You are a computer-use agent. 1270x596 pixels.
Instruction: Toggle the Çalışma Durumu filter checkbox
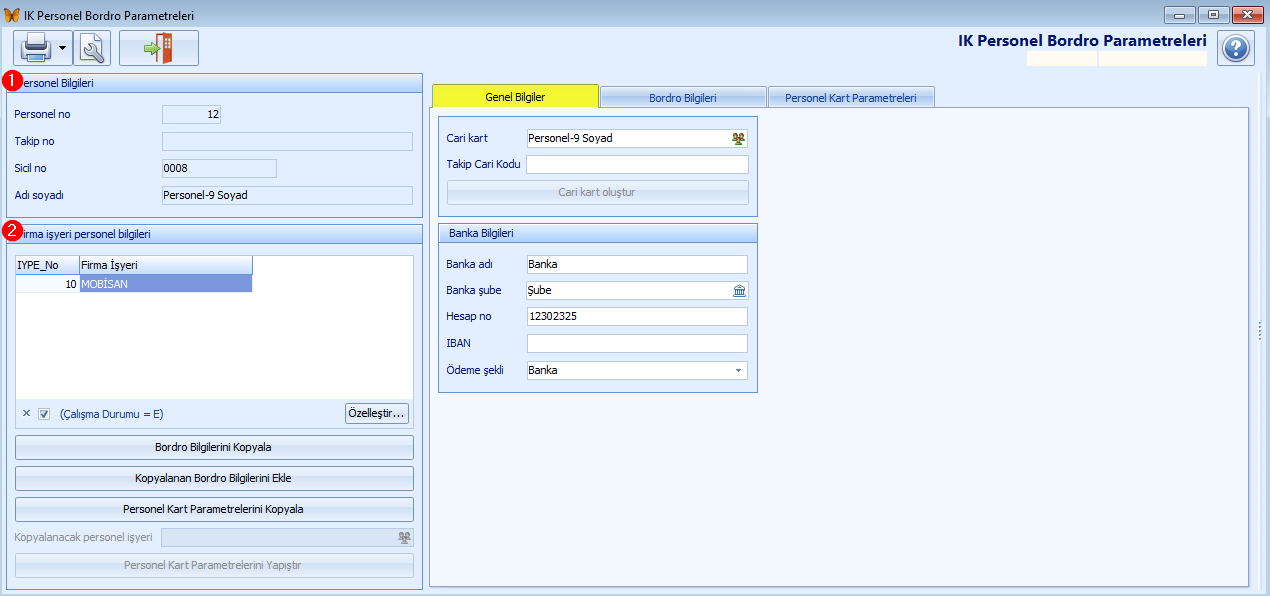44,414
